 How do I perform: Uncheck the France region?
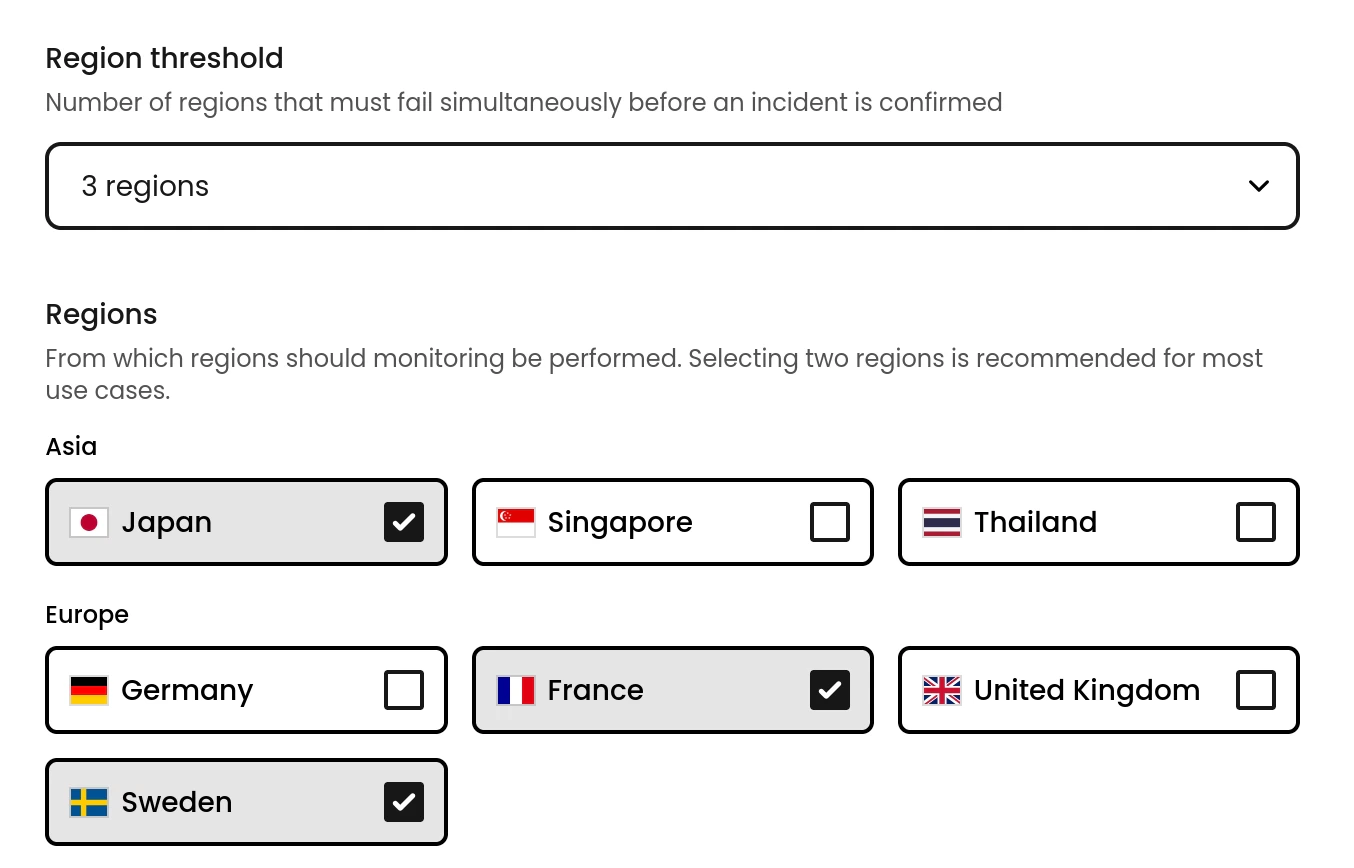(830, 690)
